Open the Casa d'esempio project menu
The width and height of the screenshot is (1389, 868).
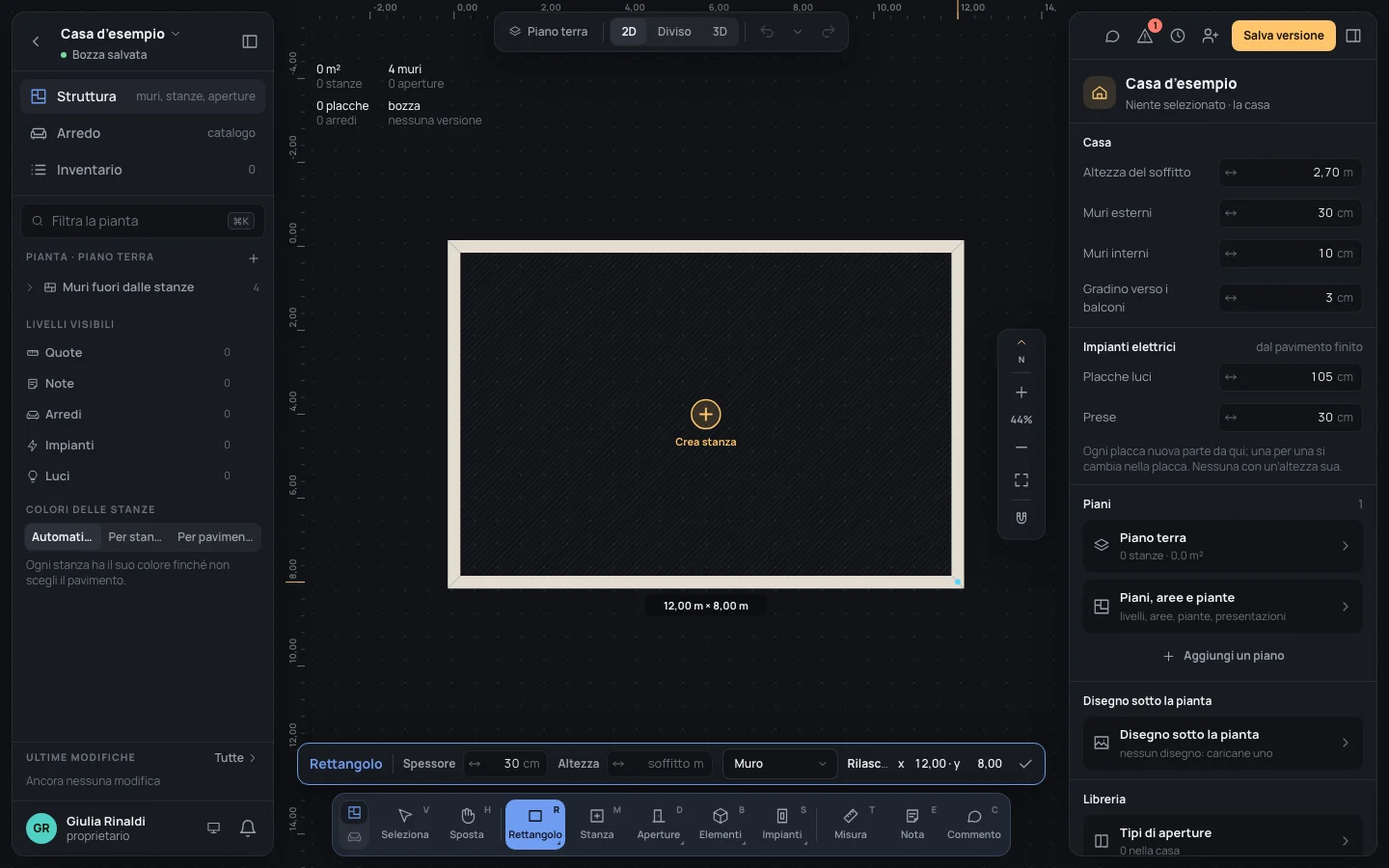point(121,34)
